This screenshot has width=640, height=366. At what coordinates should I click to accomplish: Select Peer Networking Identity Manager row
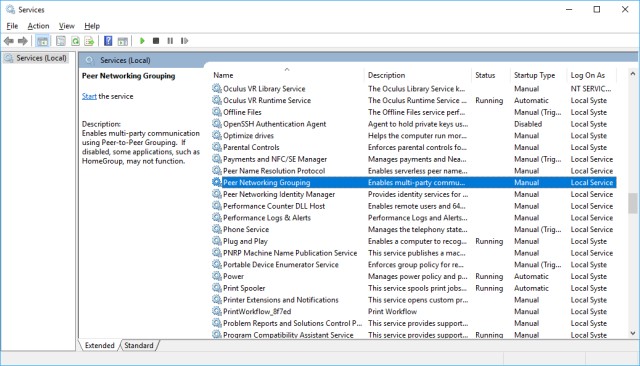coord(413,194)
